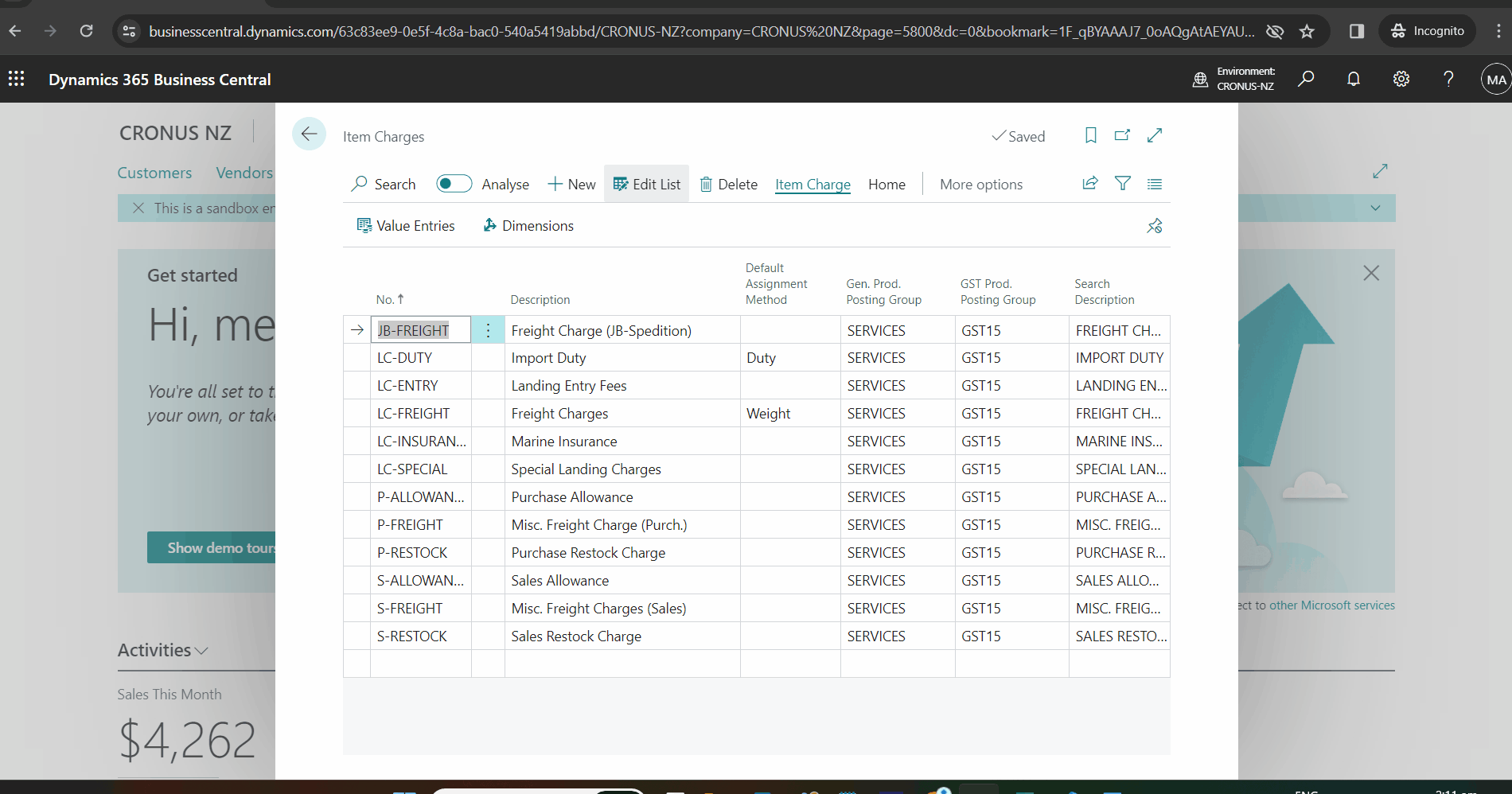Open notifications bell in the header
This screenshot has height=794, width=1512.
click(x=1354, y=79)
